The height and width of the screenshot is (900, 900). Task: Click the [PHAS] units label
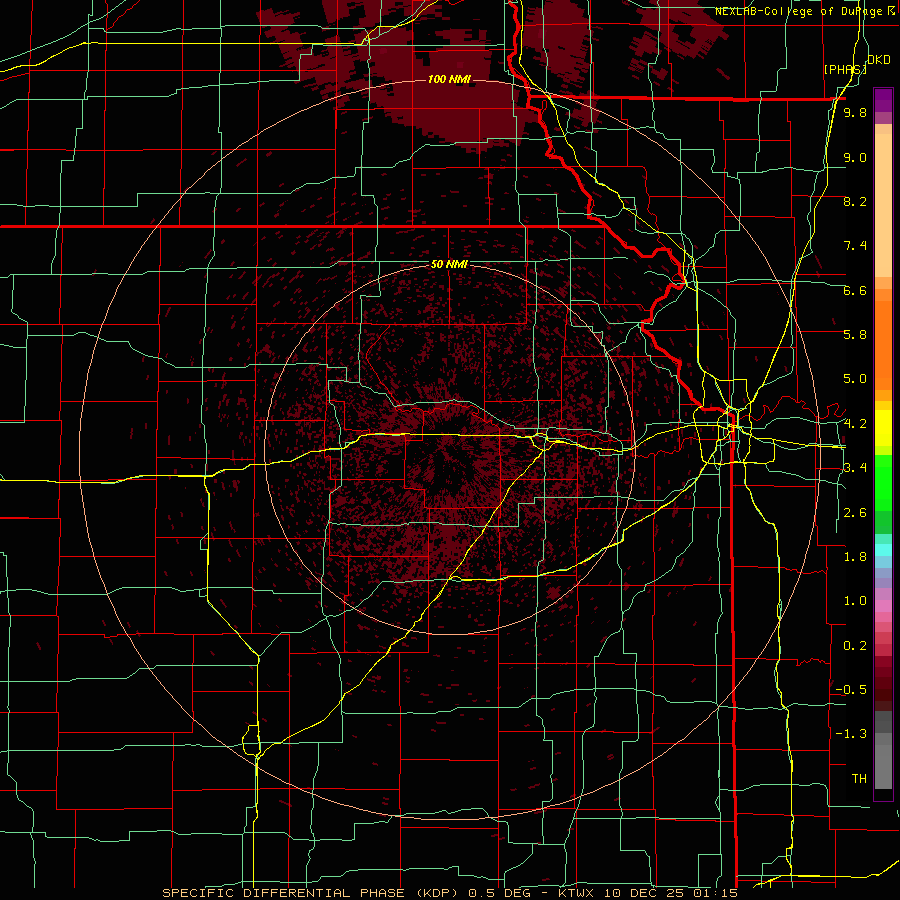[844, 69]
